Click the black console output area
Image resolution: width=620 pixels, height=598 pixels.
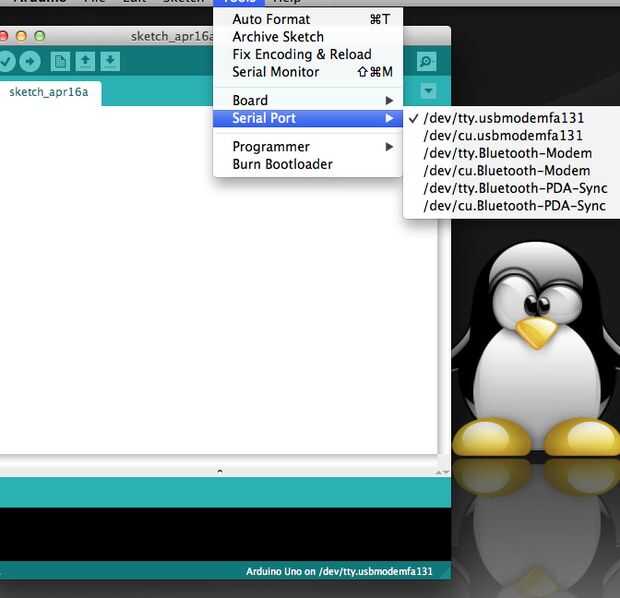pyautogui.click(x=225, y=534)
